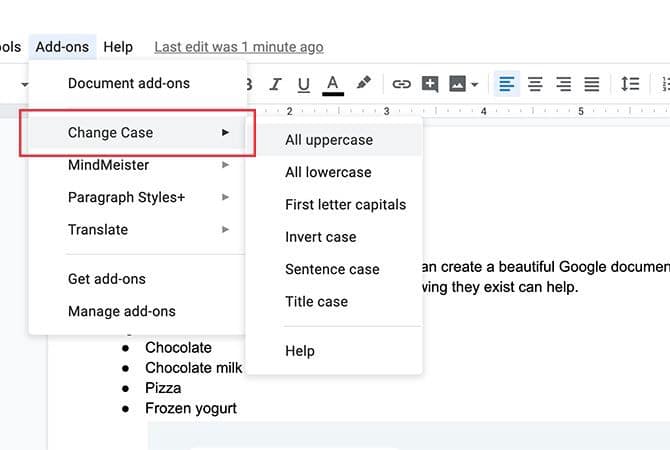Expand Paragraph Styles+ submenu

click(x=138, y=197)
